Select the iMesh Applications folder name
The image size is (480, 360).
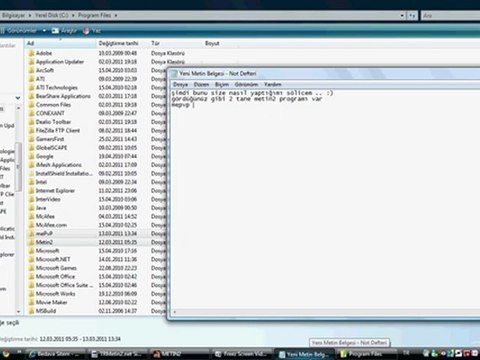click(59, 165)
